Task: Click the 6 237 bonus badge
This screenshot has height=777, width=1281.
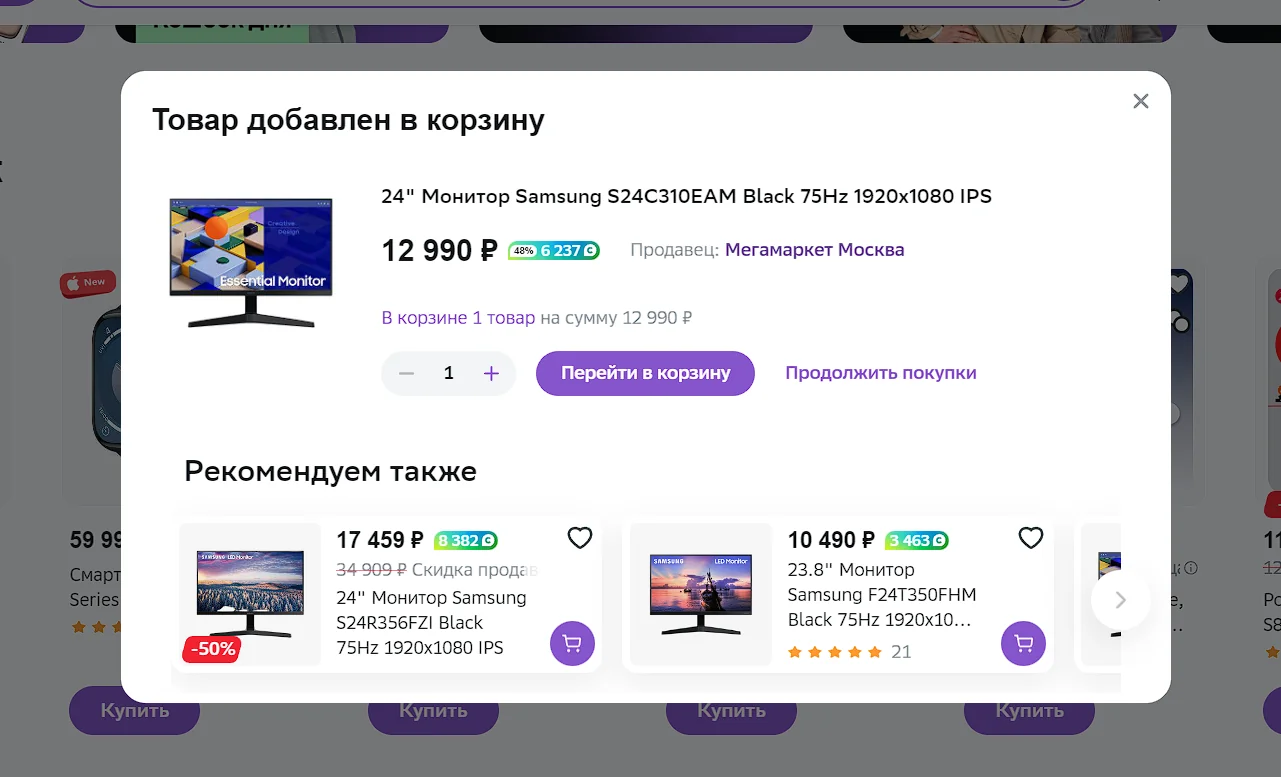Action: (x=554, y=250)
